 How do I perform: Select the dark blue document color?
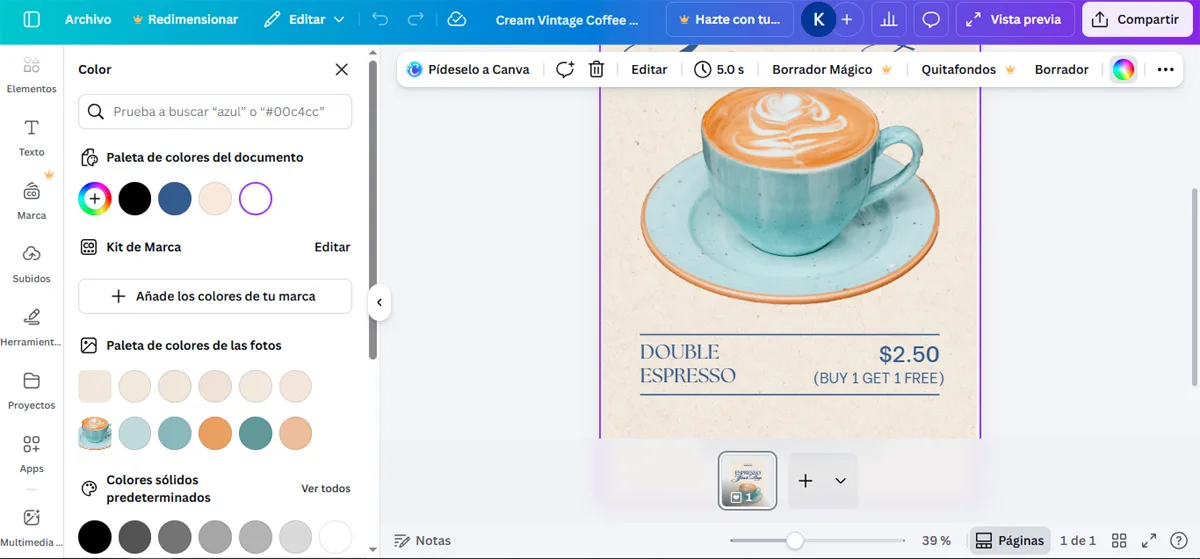click(x=175, y=199)
